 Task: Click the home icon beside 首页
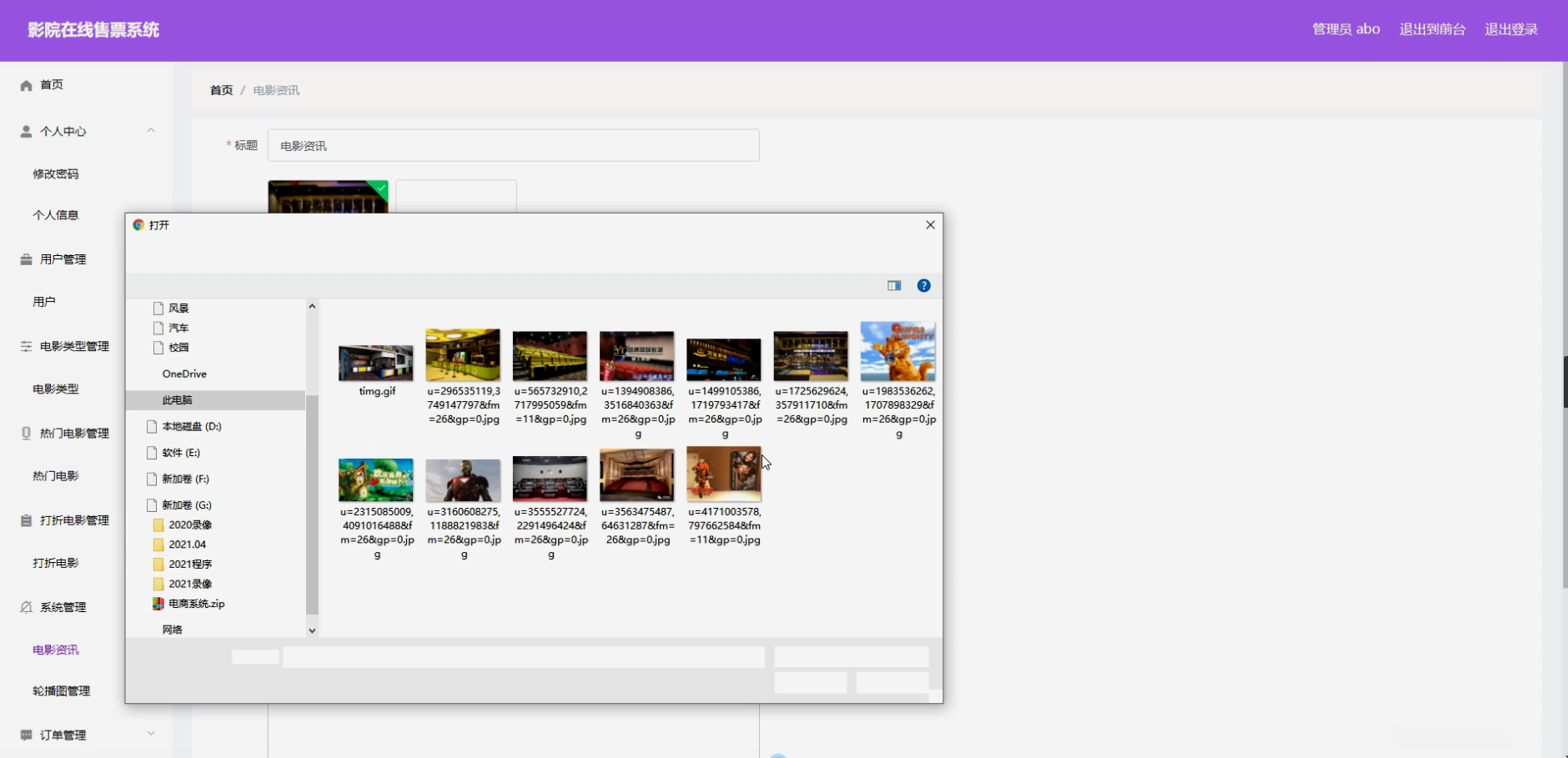coord(27,85)
